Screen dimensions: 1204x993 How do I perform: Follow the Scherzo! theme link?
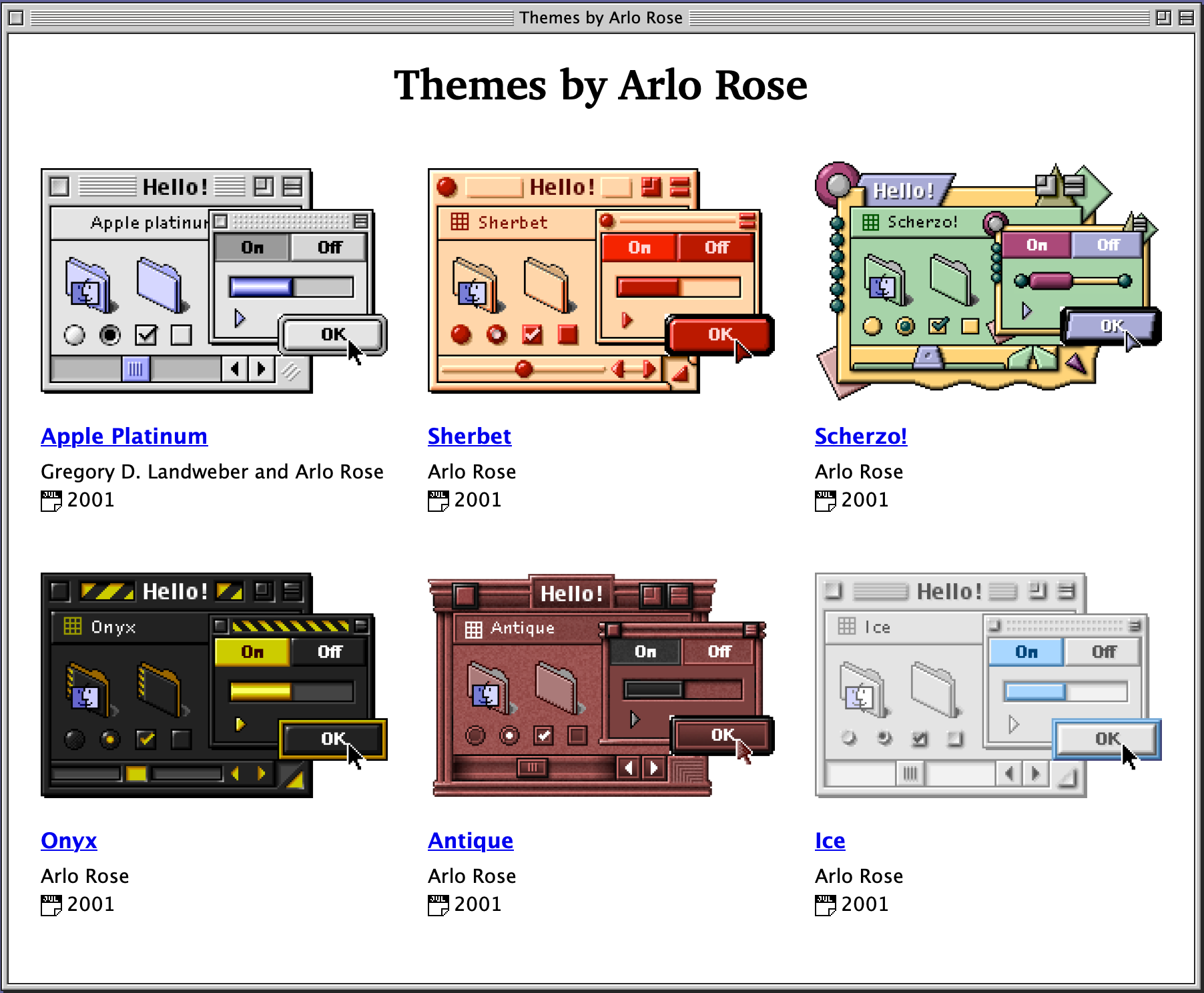861,436
